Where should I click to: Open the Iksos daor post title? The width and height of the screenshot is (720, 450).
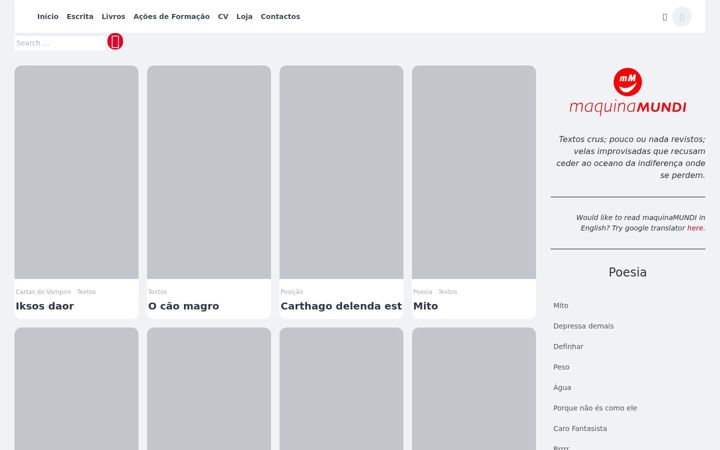45,306
